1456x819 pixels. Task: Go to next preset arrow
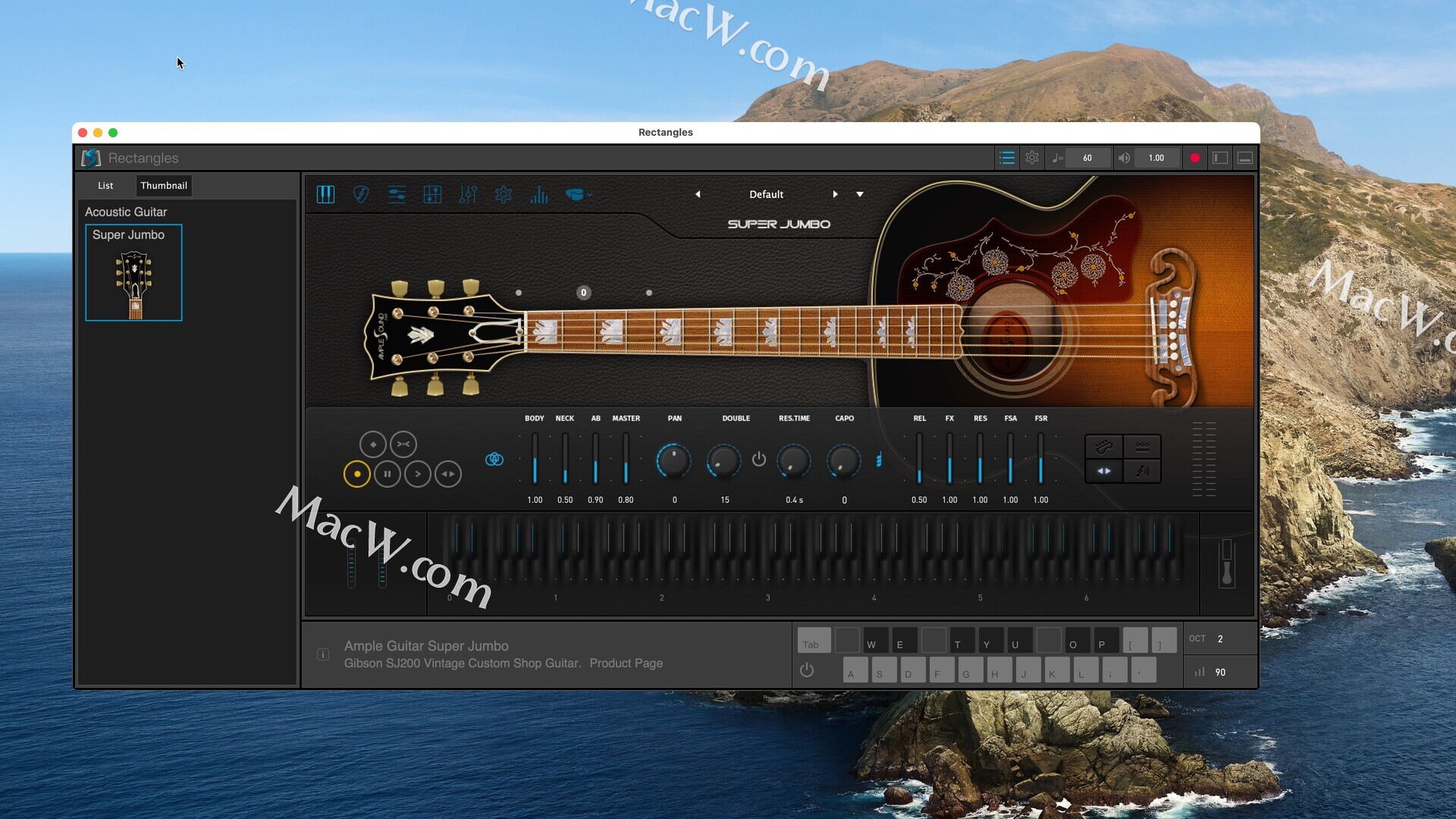[835, 194]
